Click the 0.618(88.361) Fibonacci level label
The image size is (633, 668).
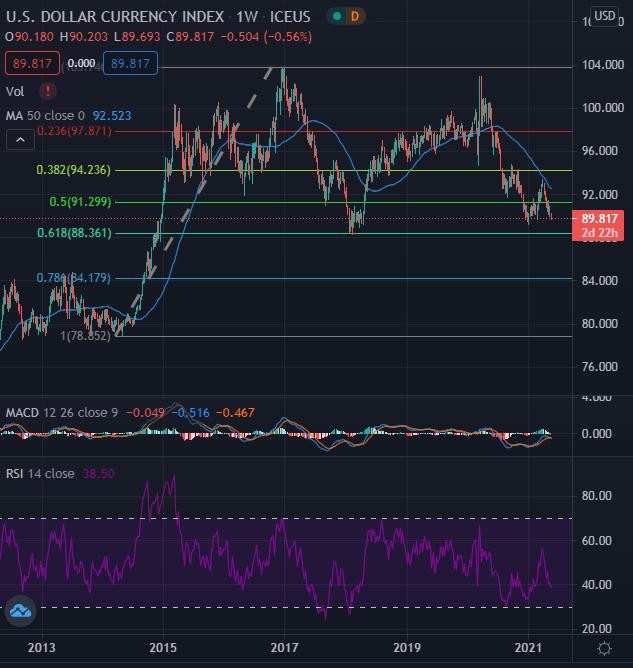coord(74,233)
